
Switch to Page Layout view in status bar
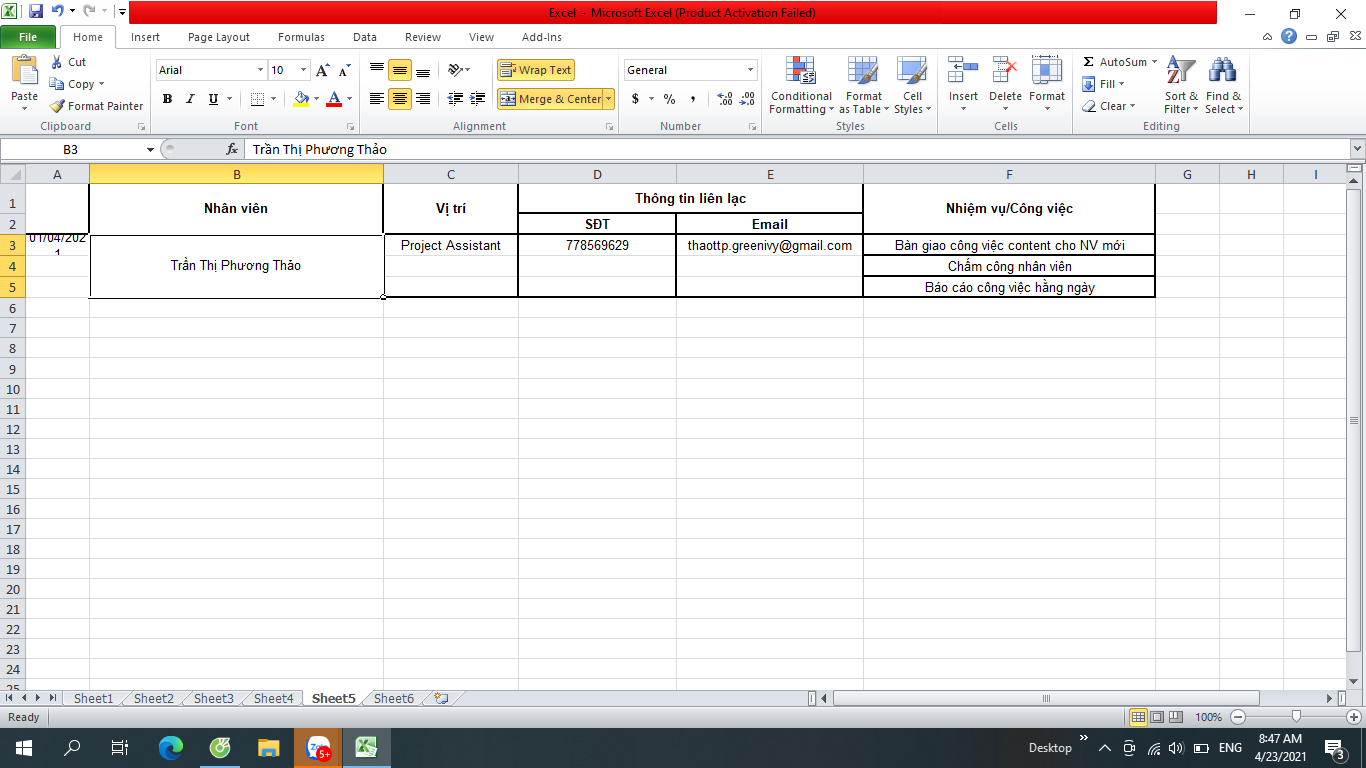point(1158,717)
